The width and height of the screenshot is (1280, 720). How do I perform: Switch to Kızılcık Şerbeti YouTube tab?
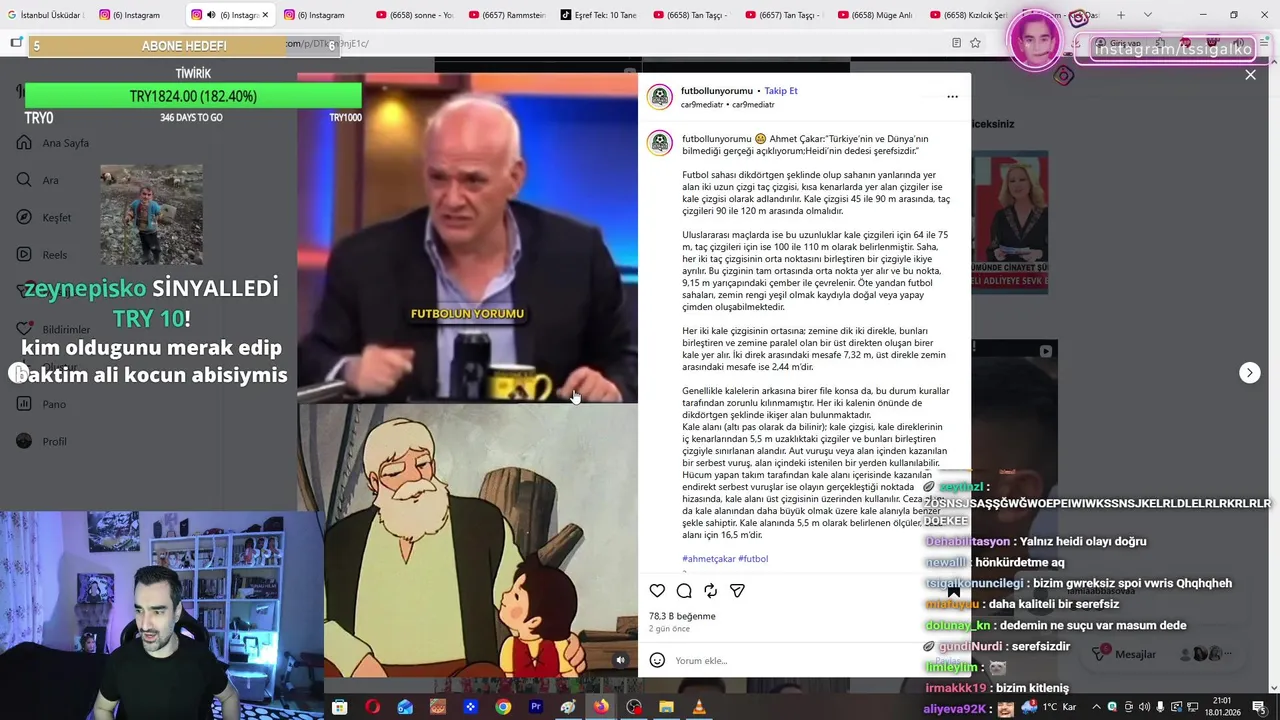point(966,15)
